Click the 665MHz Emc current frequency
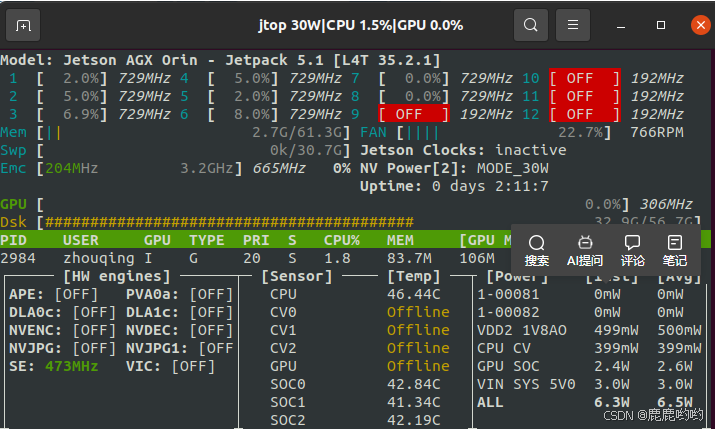This screenshot has width=715, height=429. pos(279,169)
